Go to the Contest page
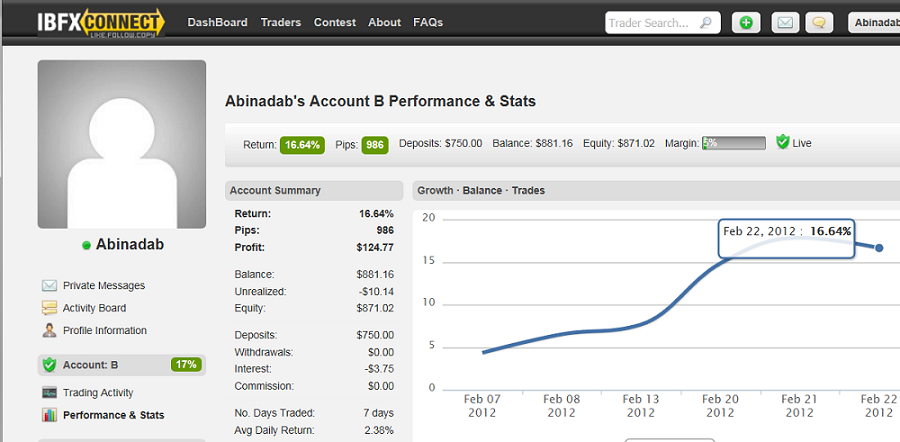 point(334,22)
